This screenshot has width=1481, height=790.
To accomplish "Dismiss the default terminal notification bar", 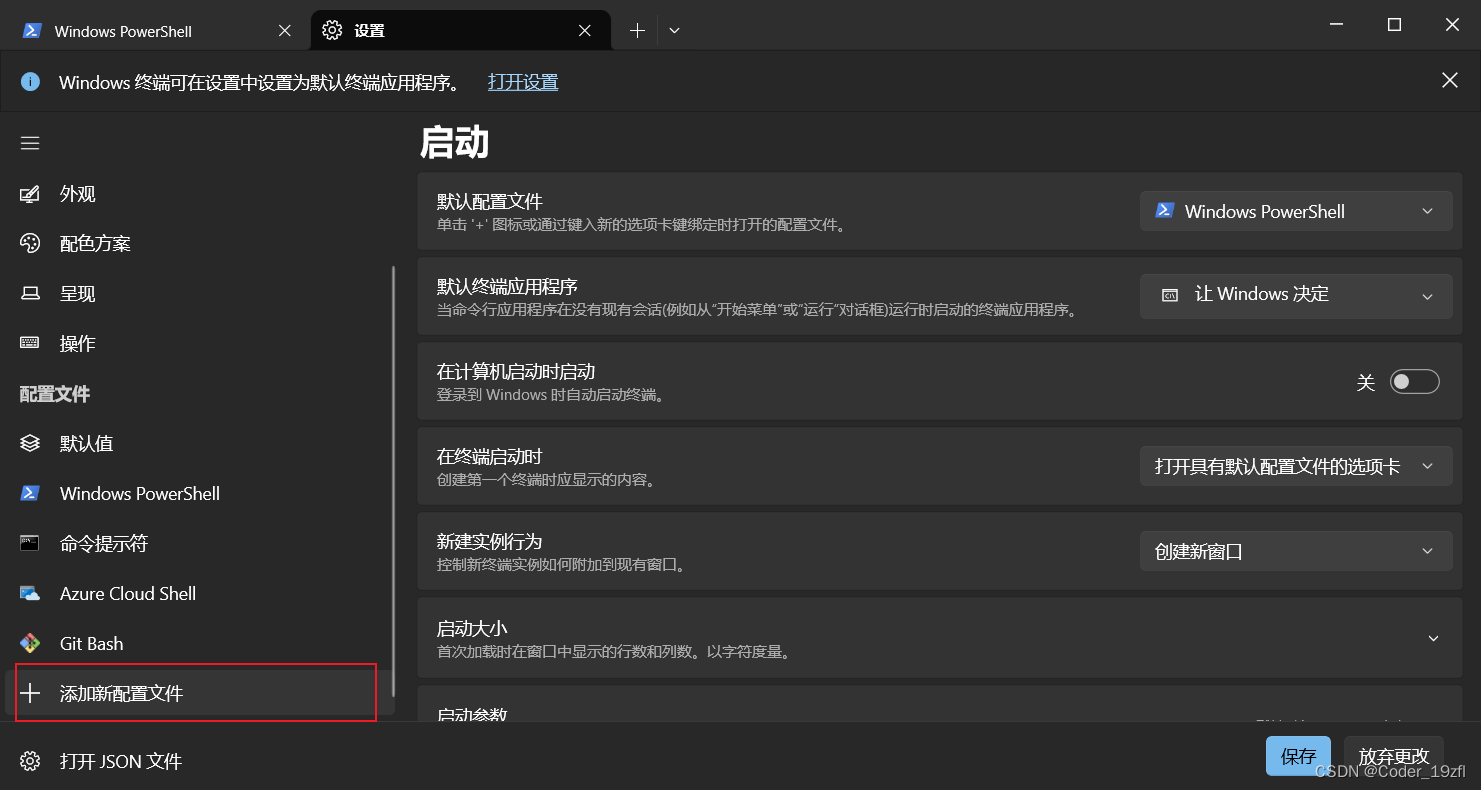I will [x=1449, y=81].
